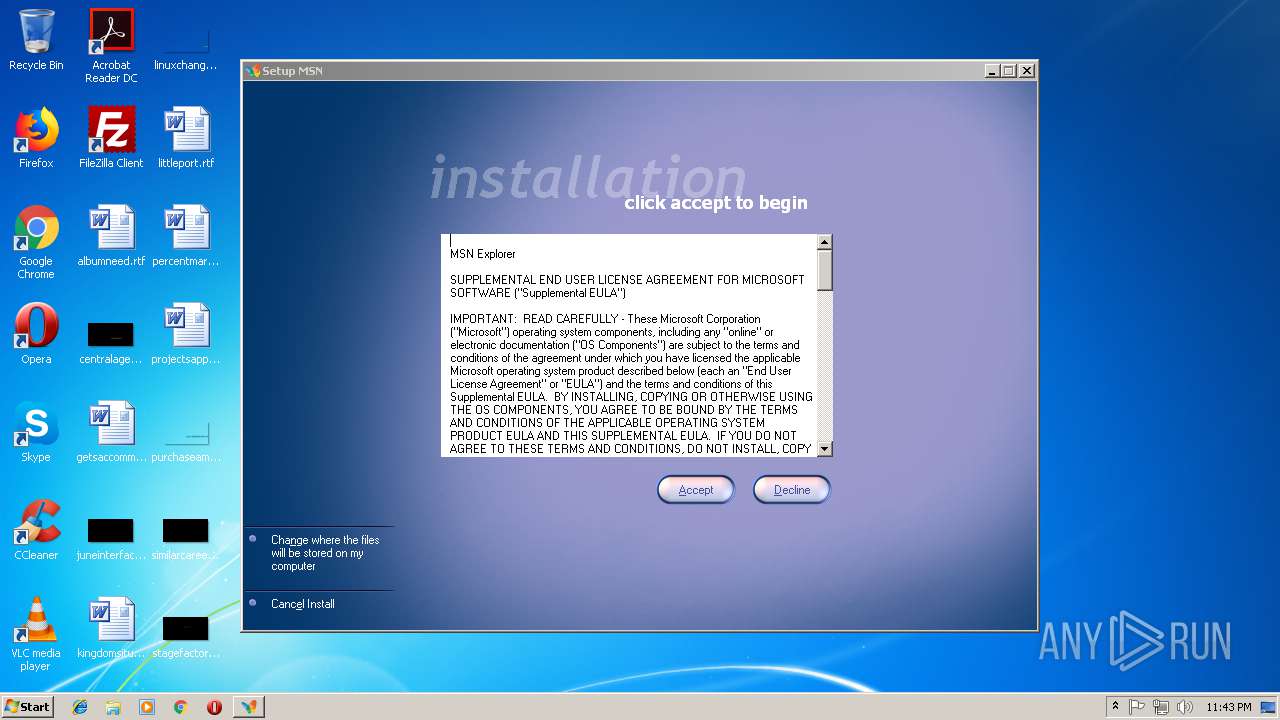Switch to MSN Setup taskbar button
Image resolution: width=1280 pixels, height=720 pixels.
[x=248, y=707]
